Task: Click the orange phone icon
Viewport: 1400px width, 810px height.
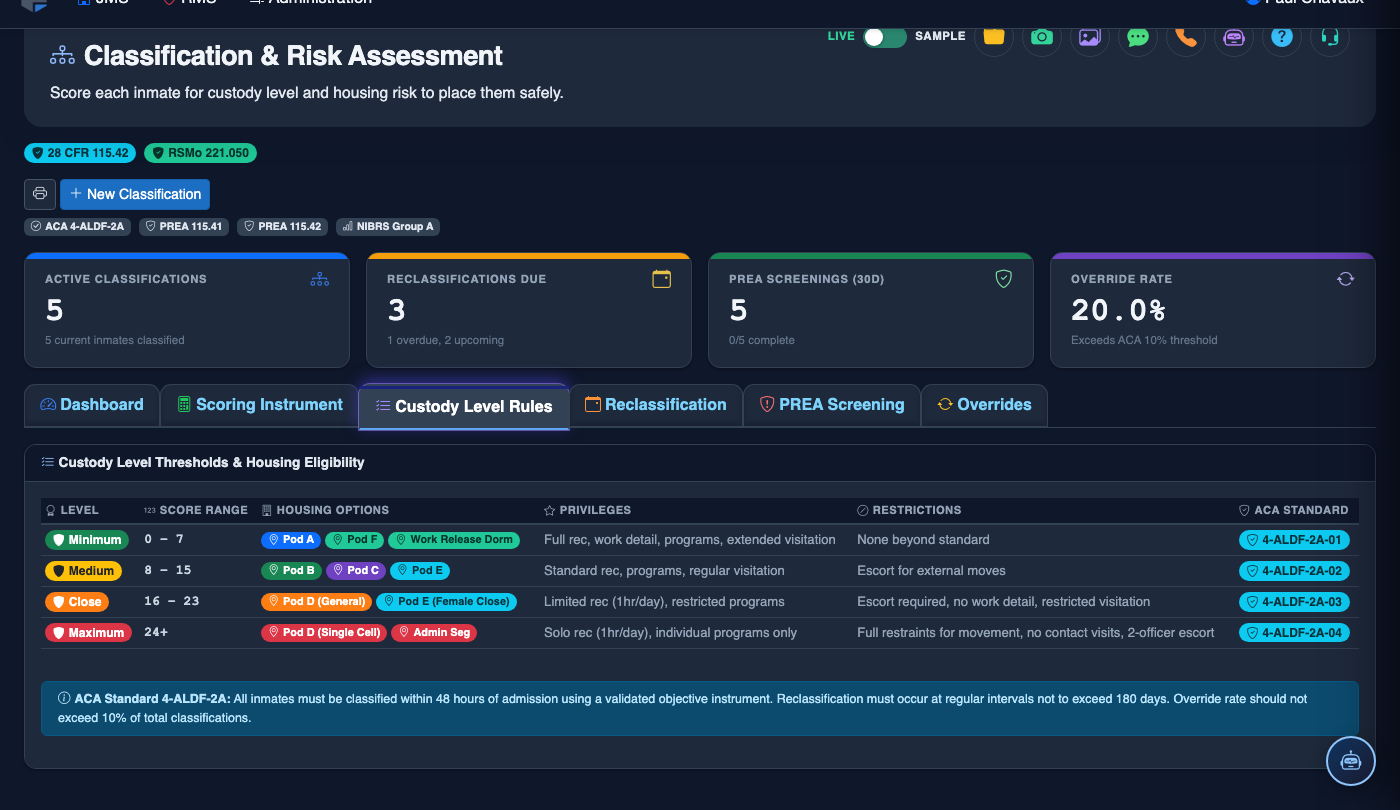Action: [1186, 37]
